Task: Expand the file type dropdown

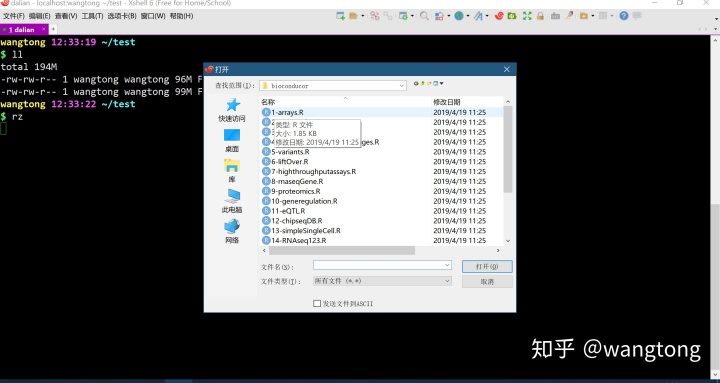Action: click(x=447, y=281)
